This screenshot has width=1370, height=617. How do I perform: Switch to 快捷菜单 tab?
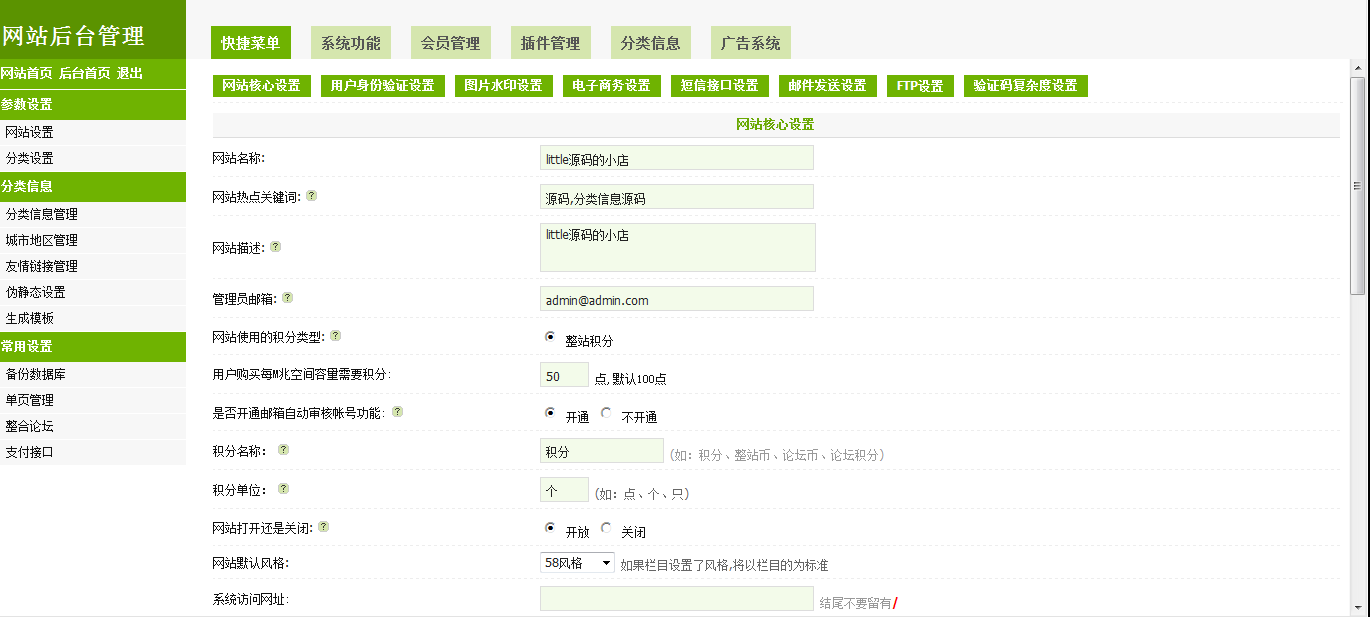(251, 43)
